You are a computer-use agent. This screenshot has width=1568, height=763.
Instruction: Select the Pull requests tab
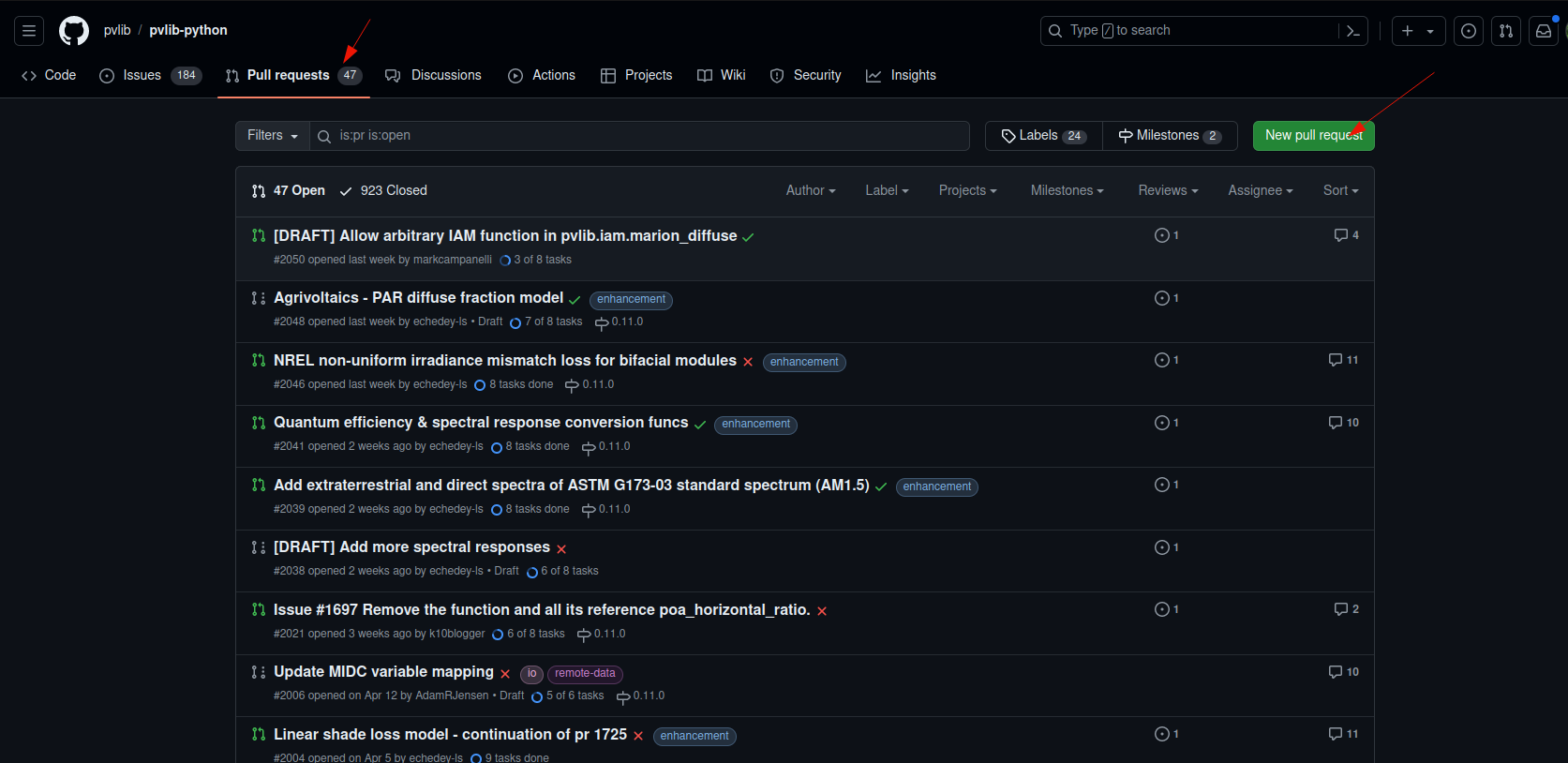293,76
